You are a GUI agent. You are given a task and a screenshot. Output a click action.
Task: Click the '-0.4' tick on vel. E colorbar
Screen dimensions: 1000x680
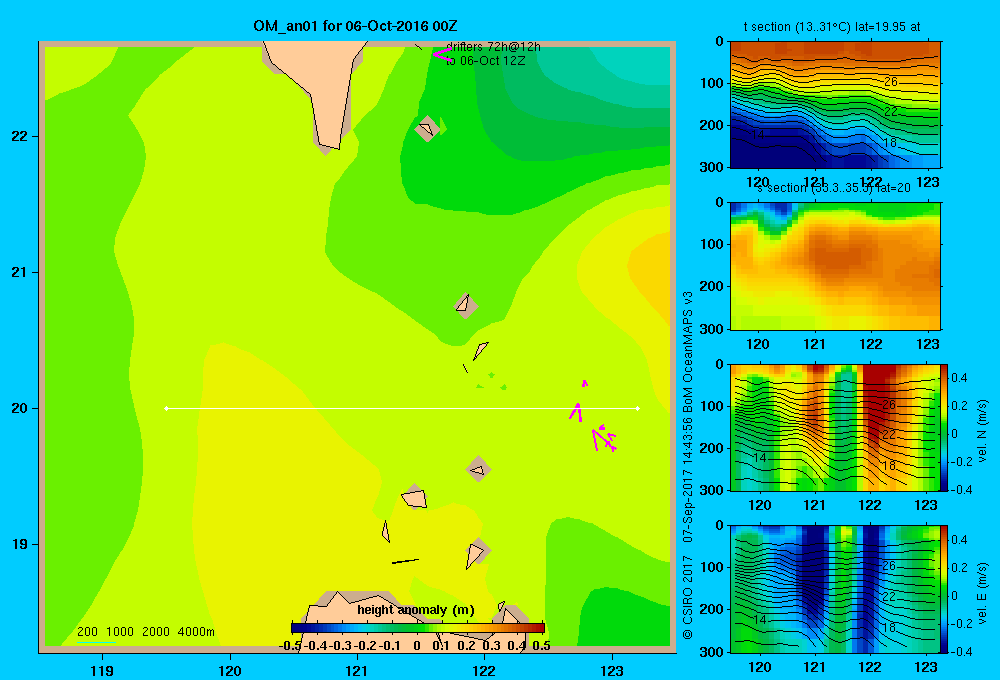[x=960, y=651]
